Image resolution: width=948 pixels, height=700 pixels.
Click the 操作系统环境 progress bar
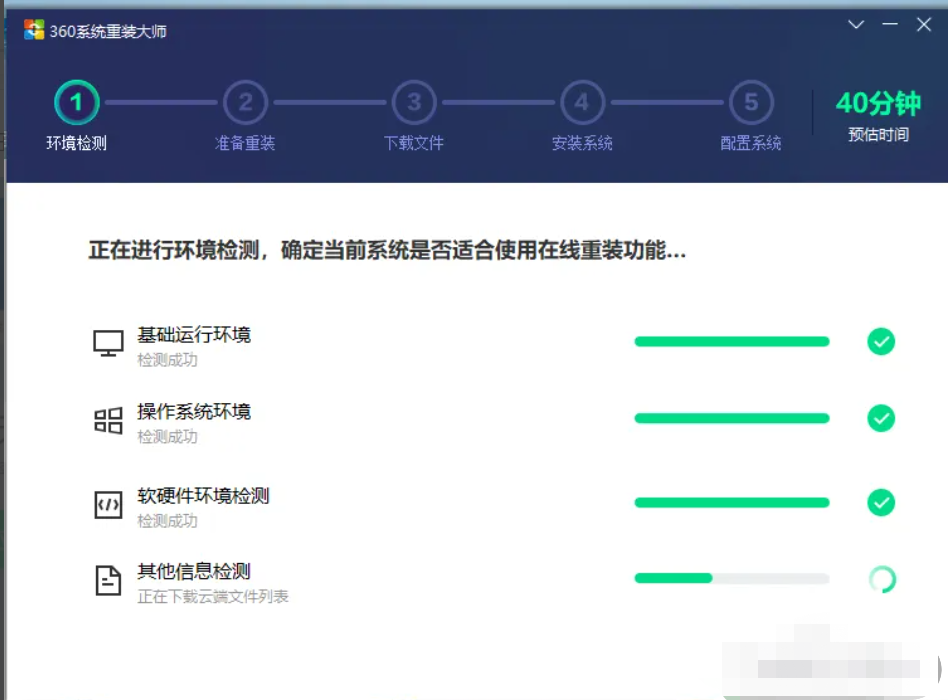point(732,418)
